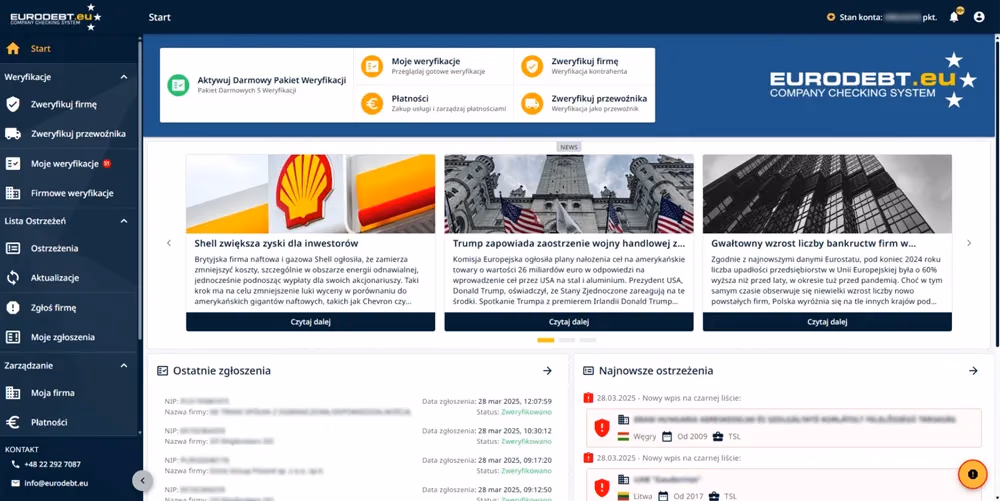
Task: Click the Litwa blacklist warning card
Action: (x=784, y=485)
